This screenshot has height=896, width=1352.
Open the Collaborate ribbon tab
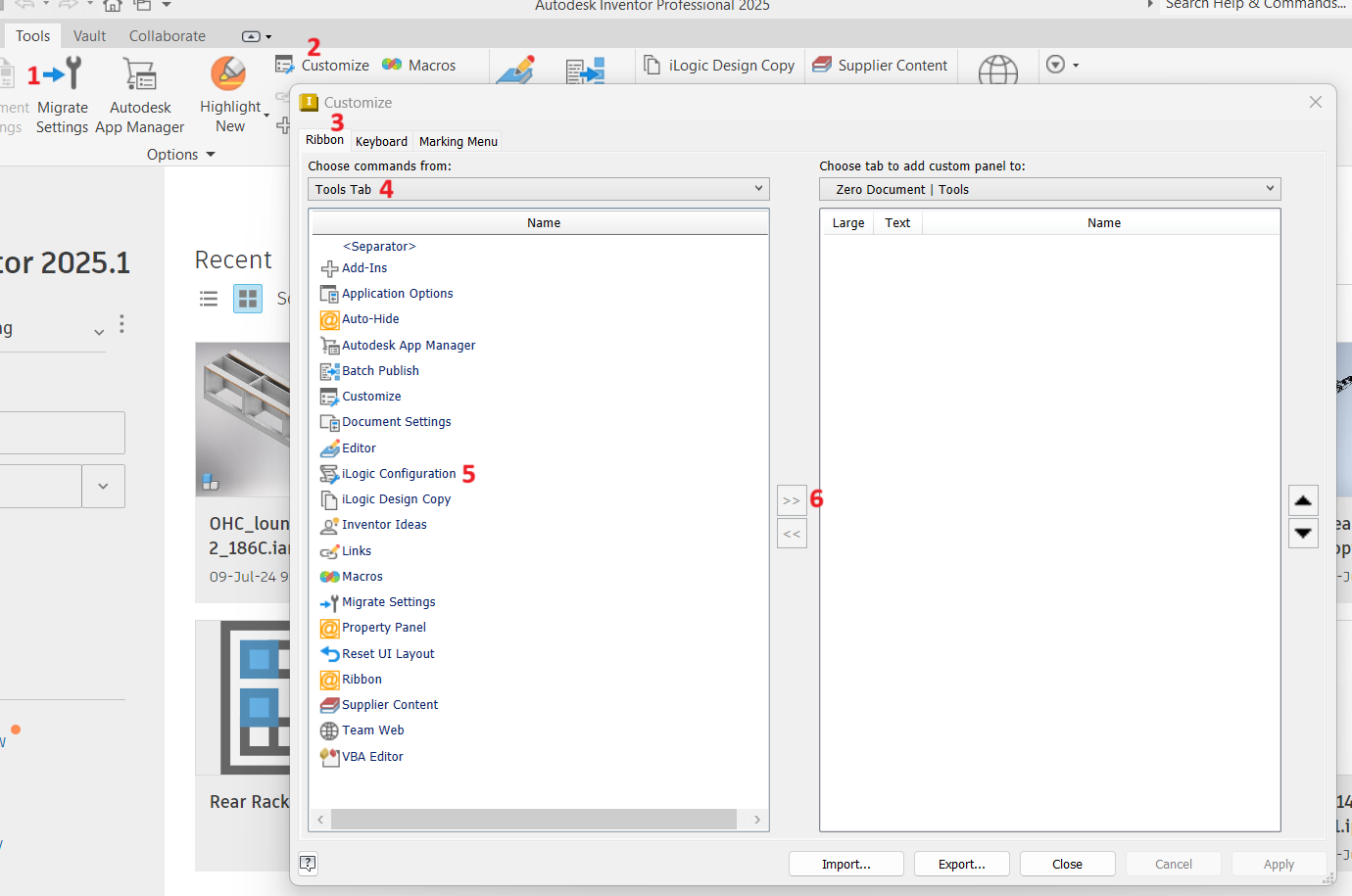coord(168,36)
